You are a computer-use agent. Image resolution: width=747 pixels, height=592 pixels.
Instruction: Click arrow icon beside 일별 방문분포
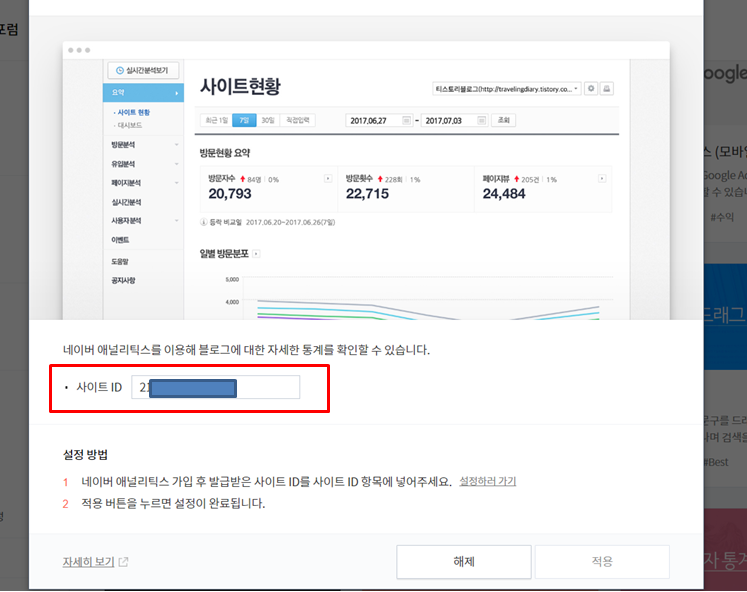(256, 254)
